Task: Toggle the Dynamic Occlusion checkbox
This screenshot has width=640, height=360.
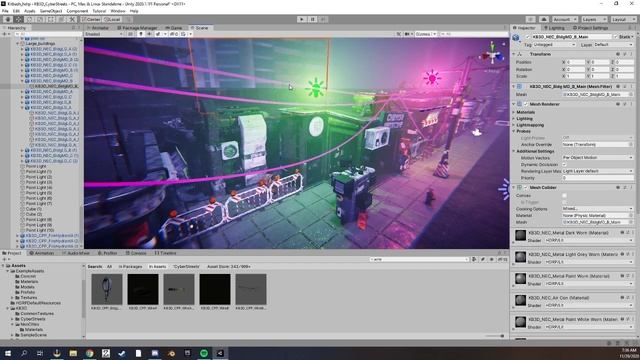Action: pyautogui.click(x=564, y=164)
